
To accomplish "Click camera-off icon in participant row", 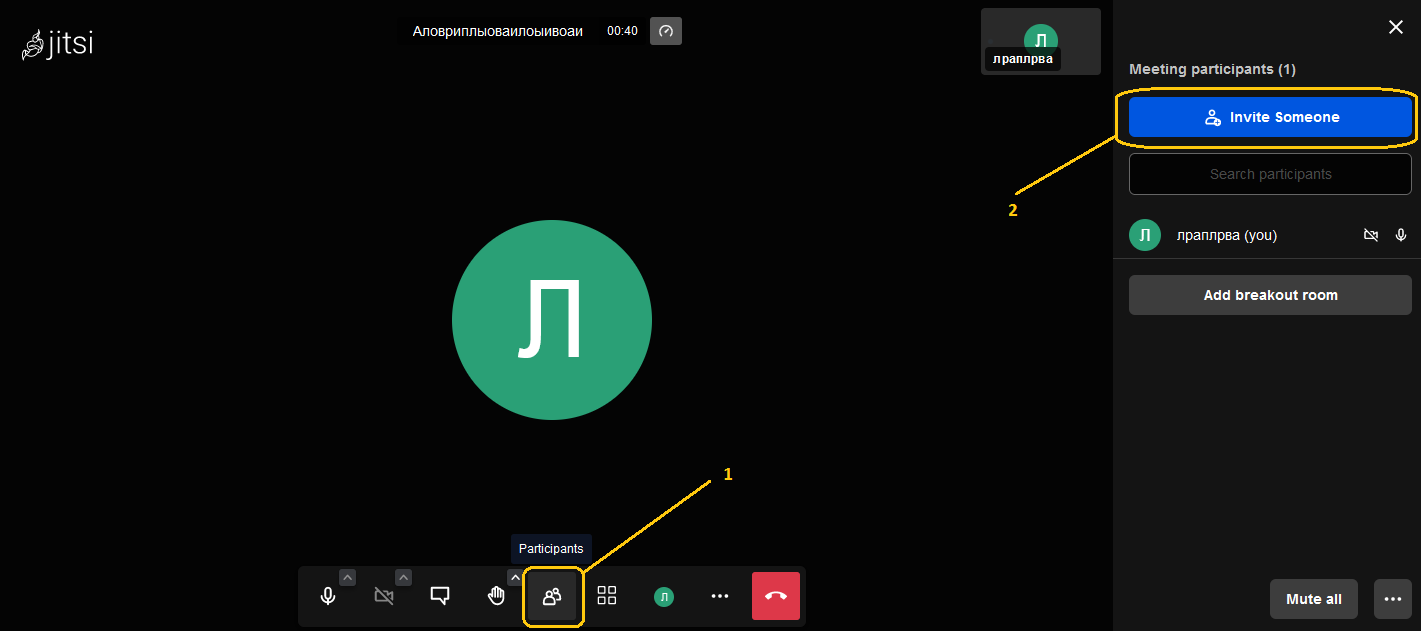I will 1371,235.
